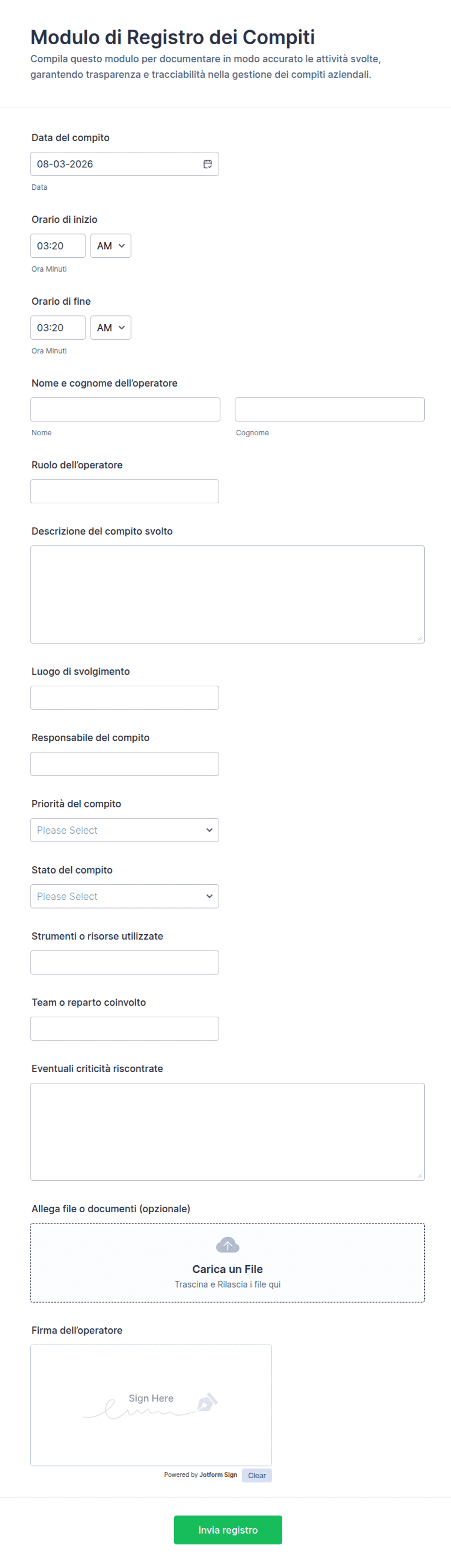
Task: Open the calendar date picker icon
Action: tap(208, 164)
